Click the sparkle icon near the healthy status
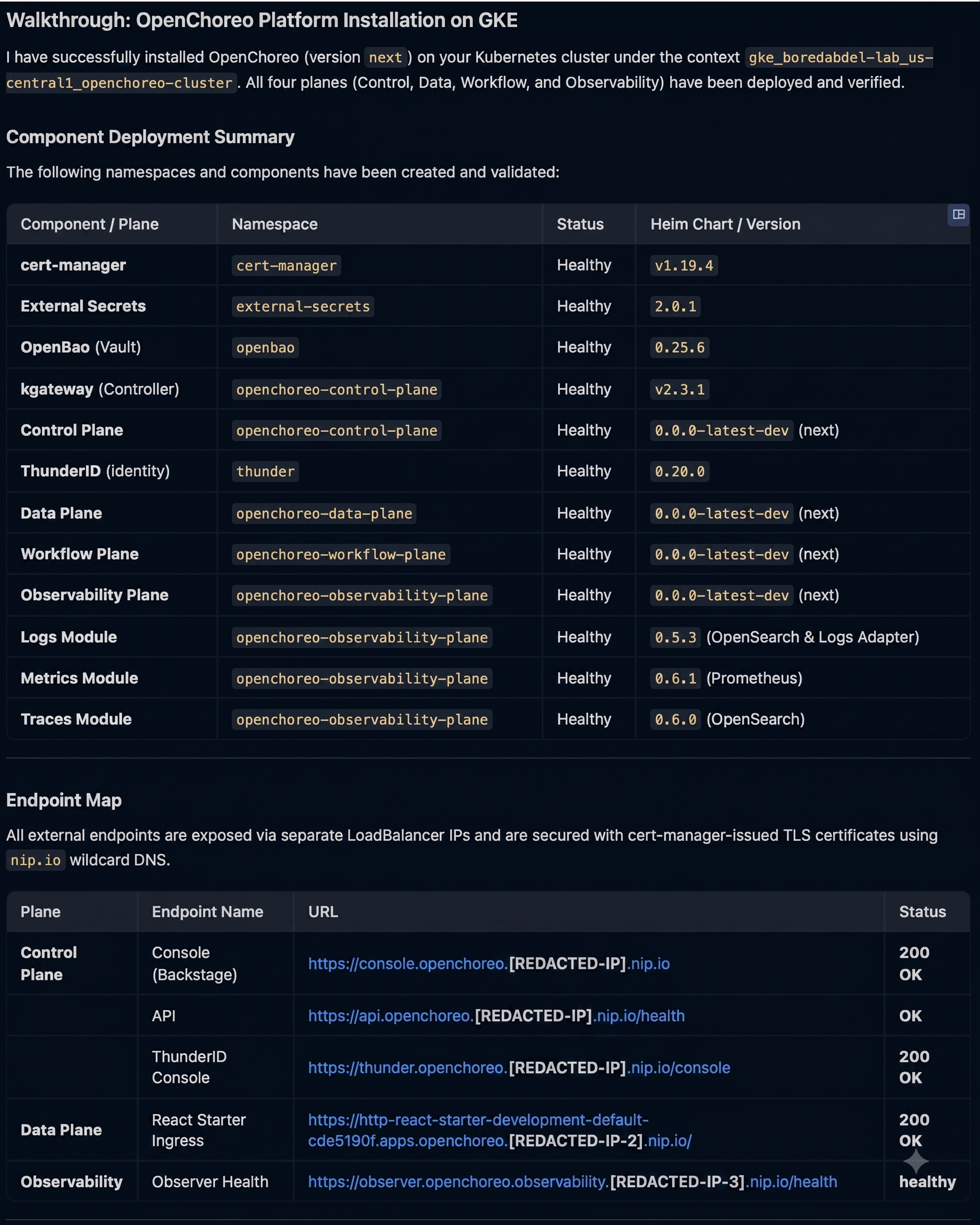This screenshot has height=1225, width=980. (x=915, y=1161)
